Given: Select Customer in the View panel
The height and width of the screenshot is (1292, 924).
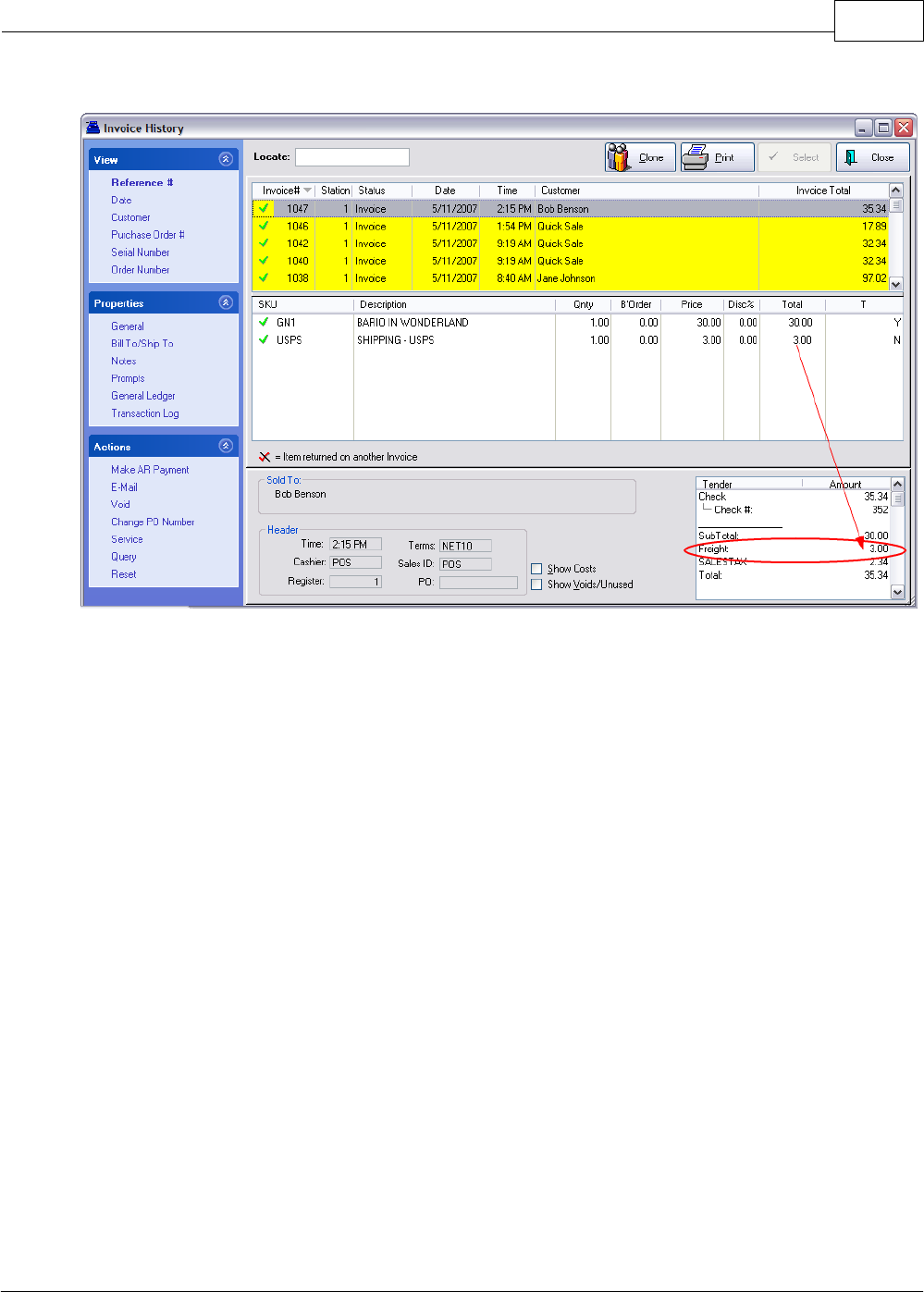Looking at the screenshot, I should click(130, 217).
